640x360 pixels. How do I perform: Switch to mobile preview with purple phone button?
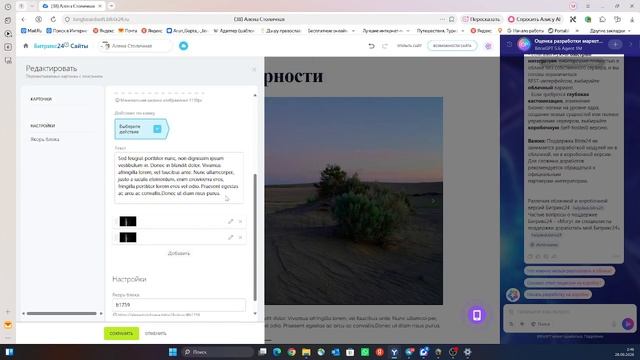pyautogui.click(x=477, y=315)
